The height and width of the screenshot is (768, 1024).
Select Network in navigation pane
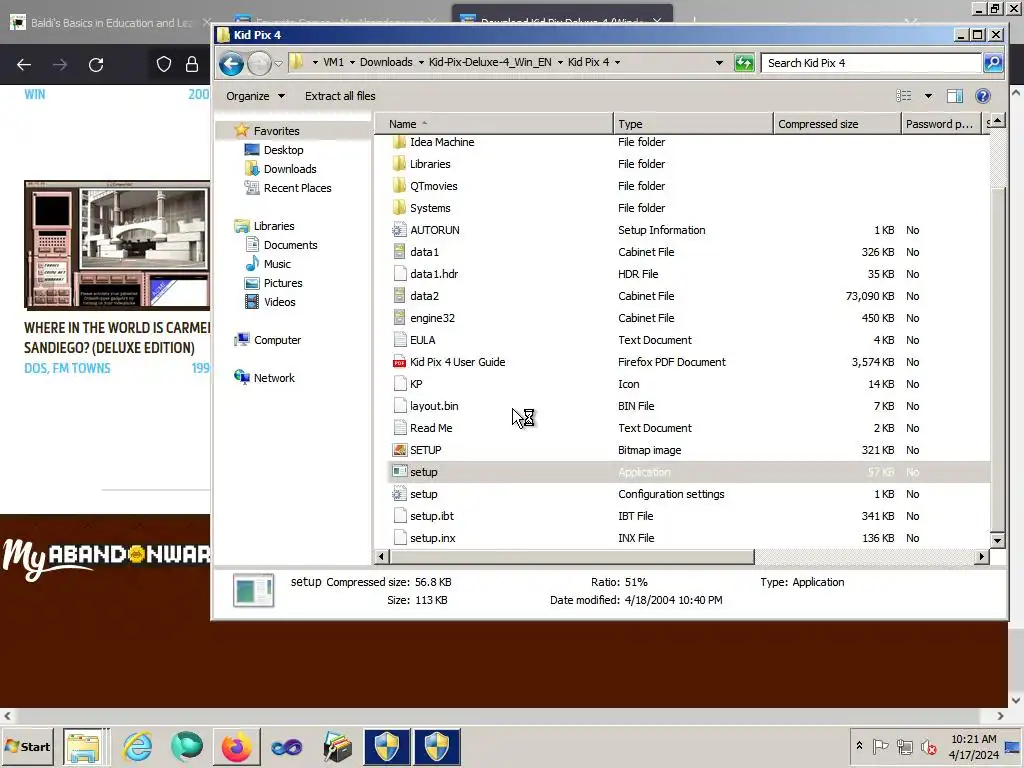(x=274, y=378)
